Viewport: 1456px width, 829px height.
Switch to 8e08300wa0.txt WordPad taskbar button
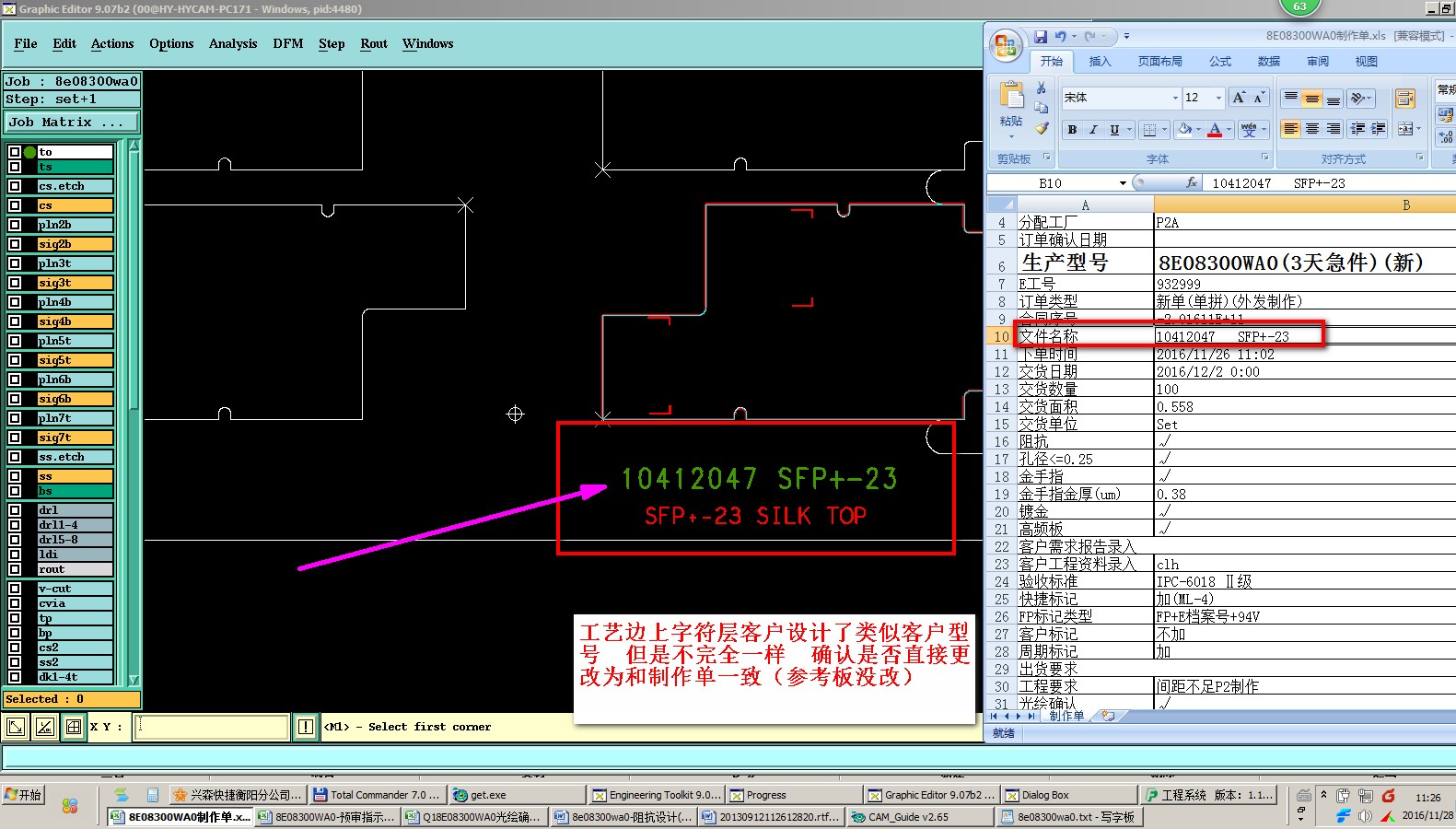[1068, 817]
